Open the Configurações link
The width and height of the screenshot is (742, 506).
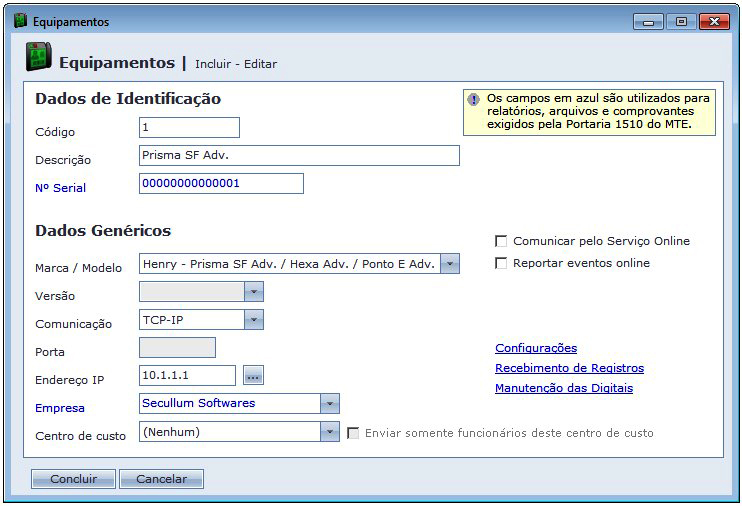[536, 348]
